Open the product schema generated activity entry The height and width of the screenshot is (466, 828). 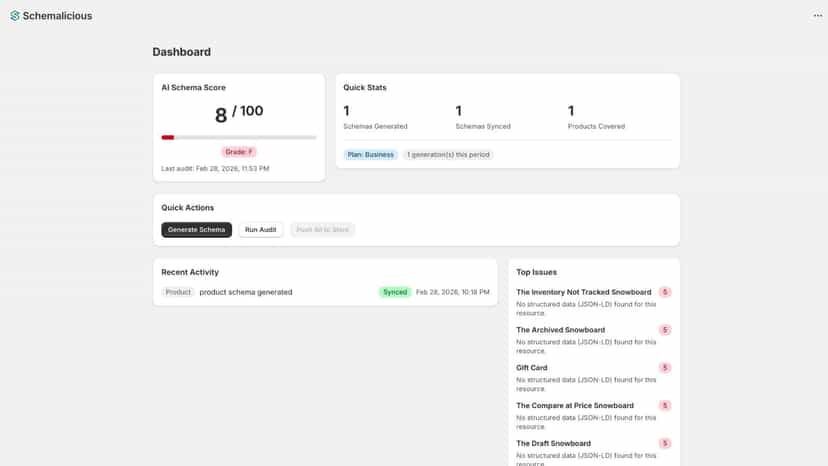pos(246,292)
